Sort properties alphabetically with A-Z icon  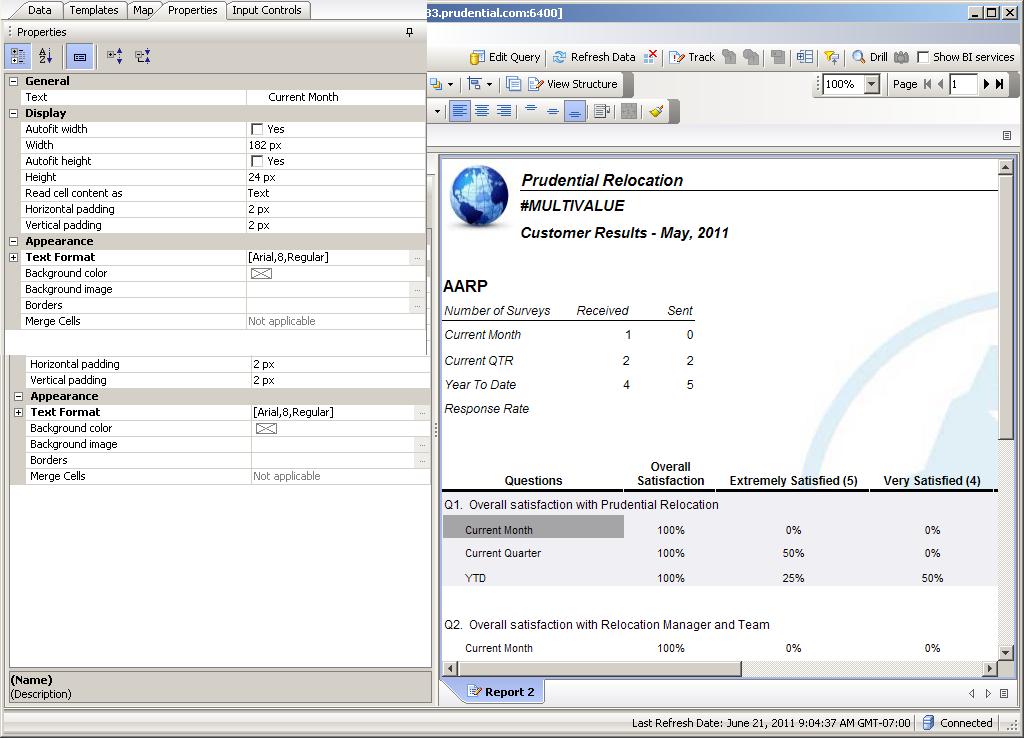click(45, 57)
